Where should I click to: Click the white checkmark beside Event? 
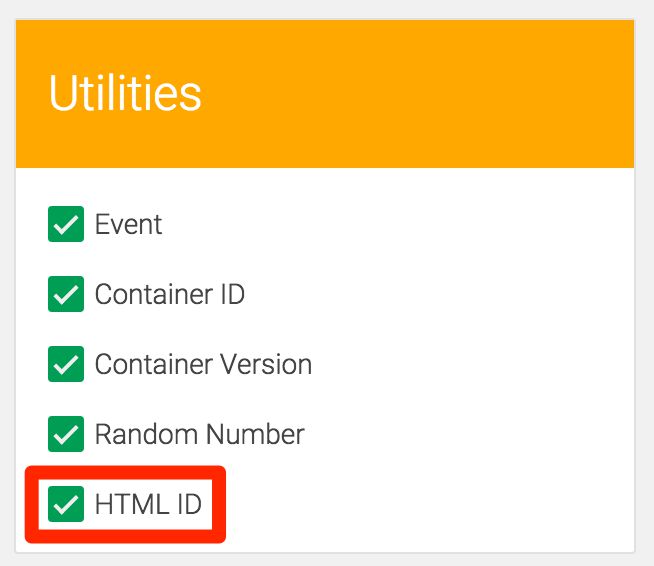click(x=66, y=225)
